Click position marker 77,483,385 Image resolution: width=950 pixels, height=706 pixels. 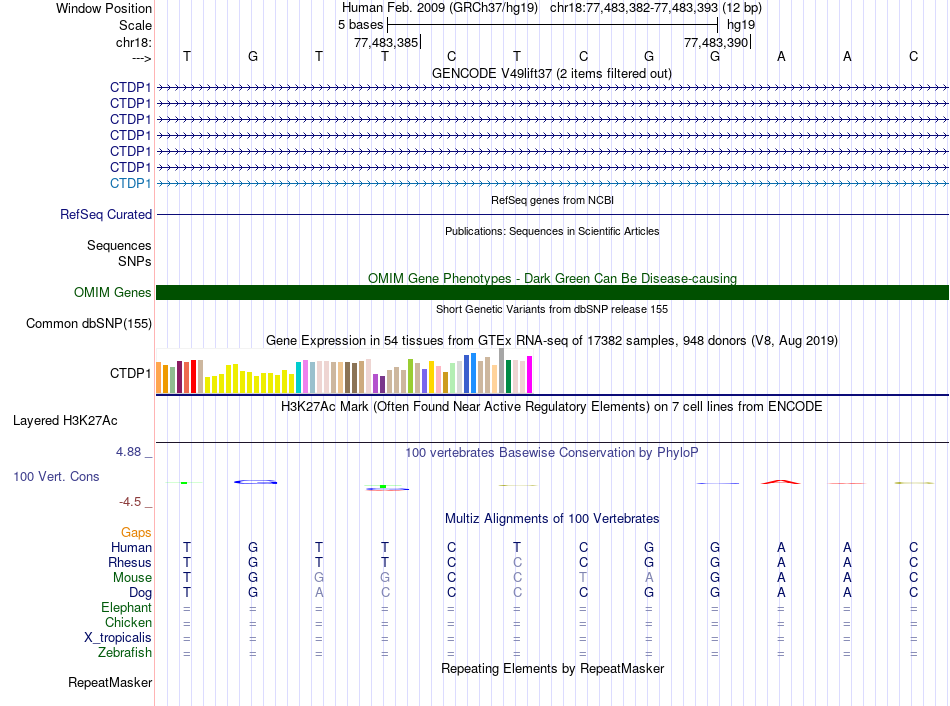pyautogui.click(x=386, y=42)
